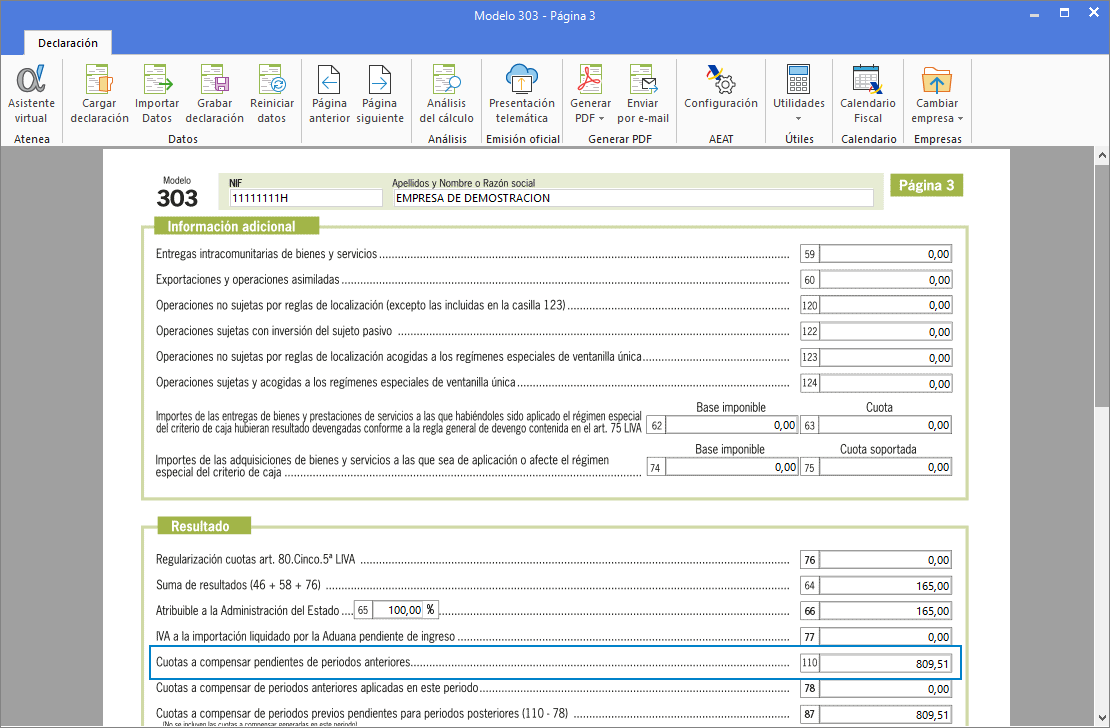Click field 78 cuotas aplicadas value
The image size is (1110, 728).
pyautogui.click(x=885, y=688)
